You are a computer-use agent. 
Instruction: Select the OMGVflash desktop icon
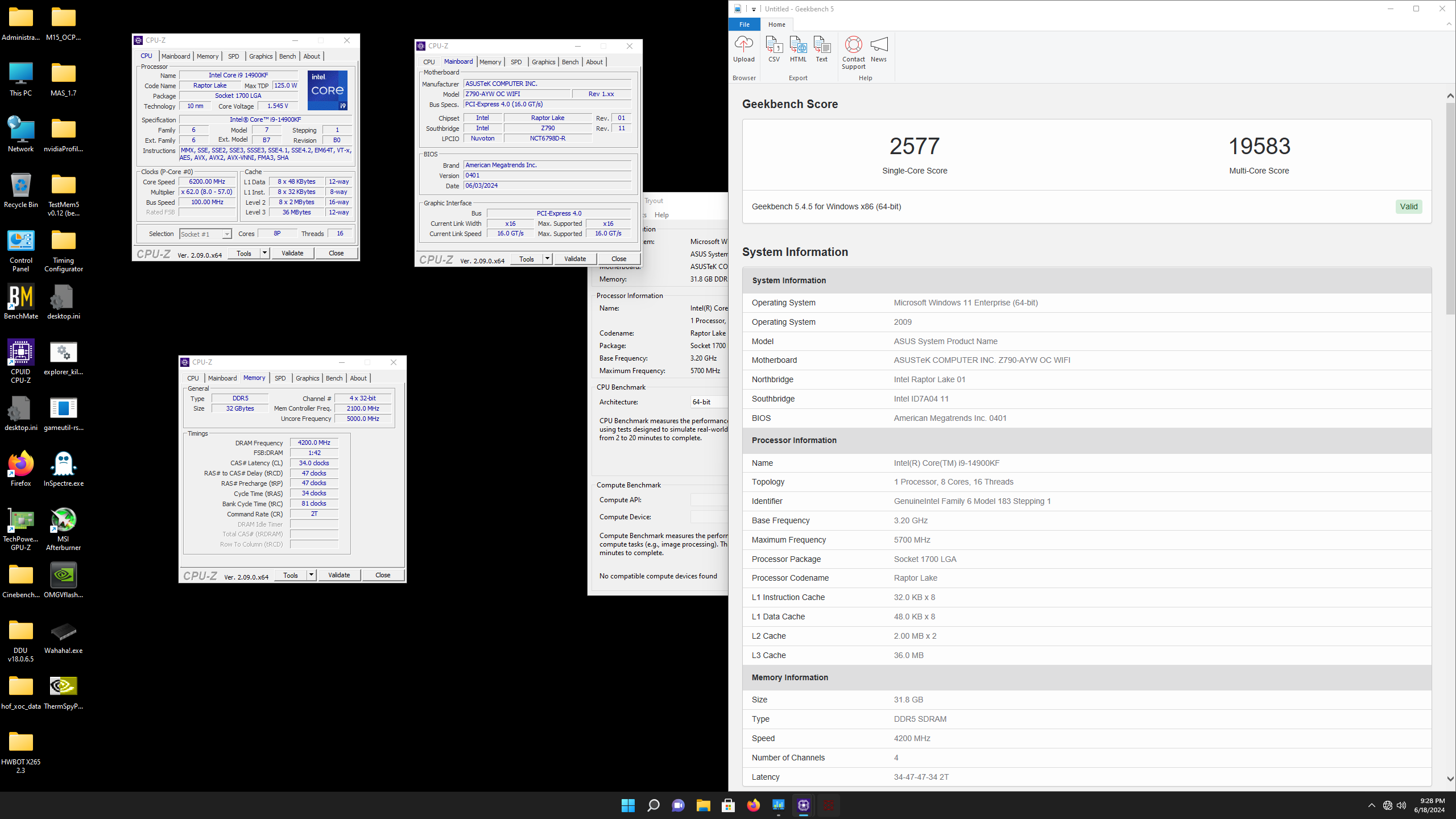pyautogui.click(x=64, y=581)
